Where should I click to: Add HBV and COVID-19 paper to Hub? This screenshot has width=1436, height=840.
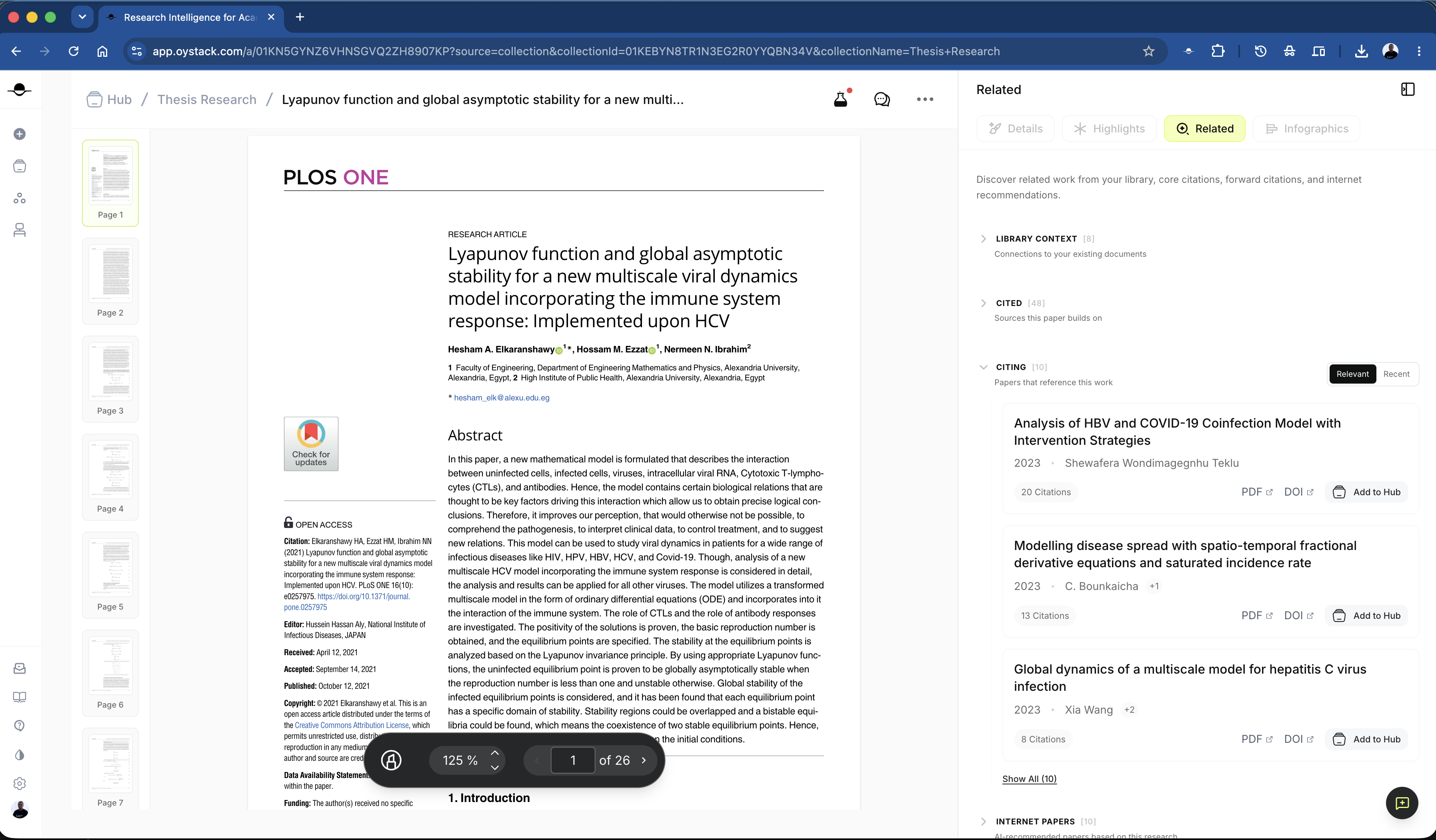1366,492
